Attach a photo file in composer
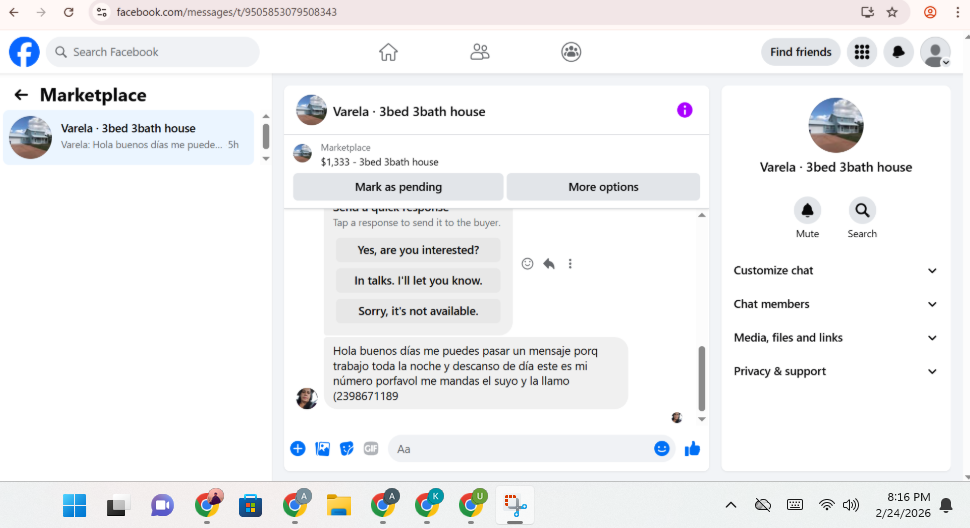This screenshot has width=970, height=528. click(322, 449)
